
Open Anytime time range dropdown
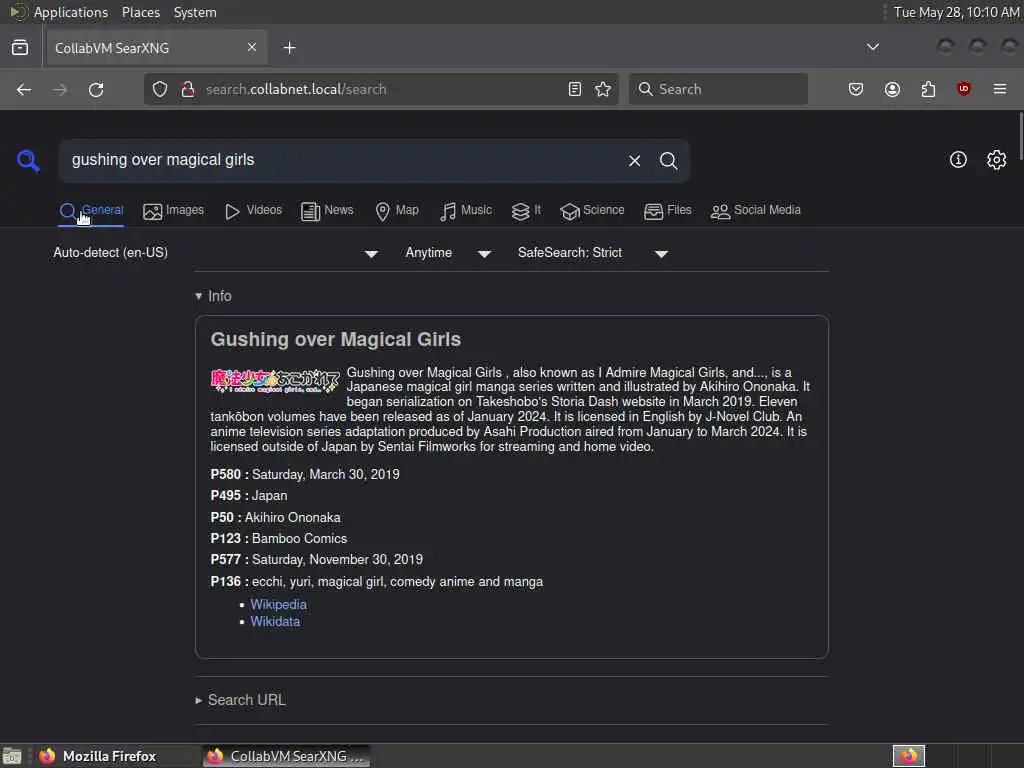[x=448, y=253]
